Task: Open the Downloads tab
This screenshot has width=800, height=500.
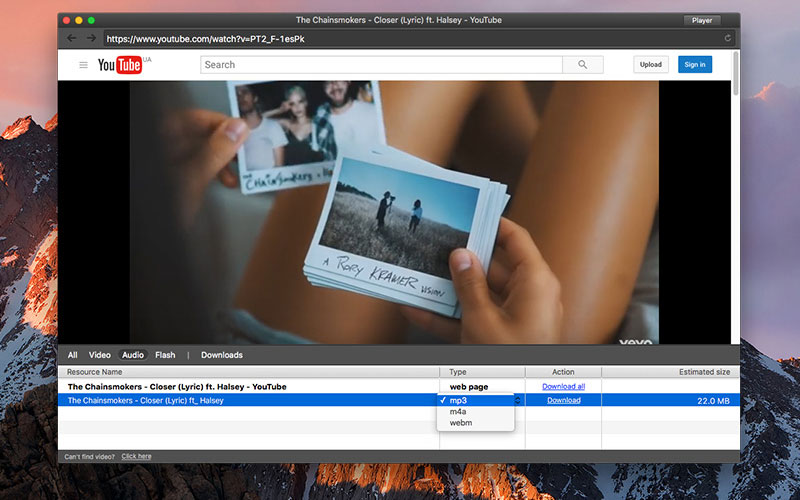Action: point(221,355)
